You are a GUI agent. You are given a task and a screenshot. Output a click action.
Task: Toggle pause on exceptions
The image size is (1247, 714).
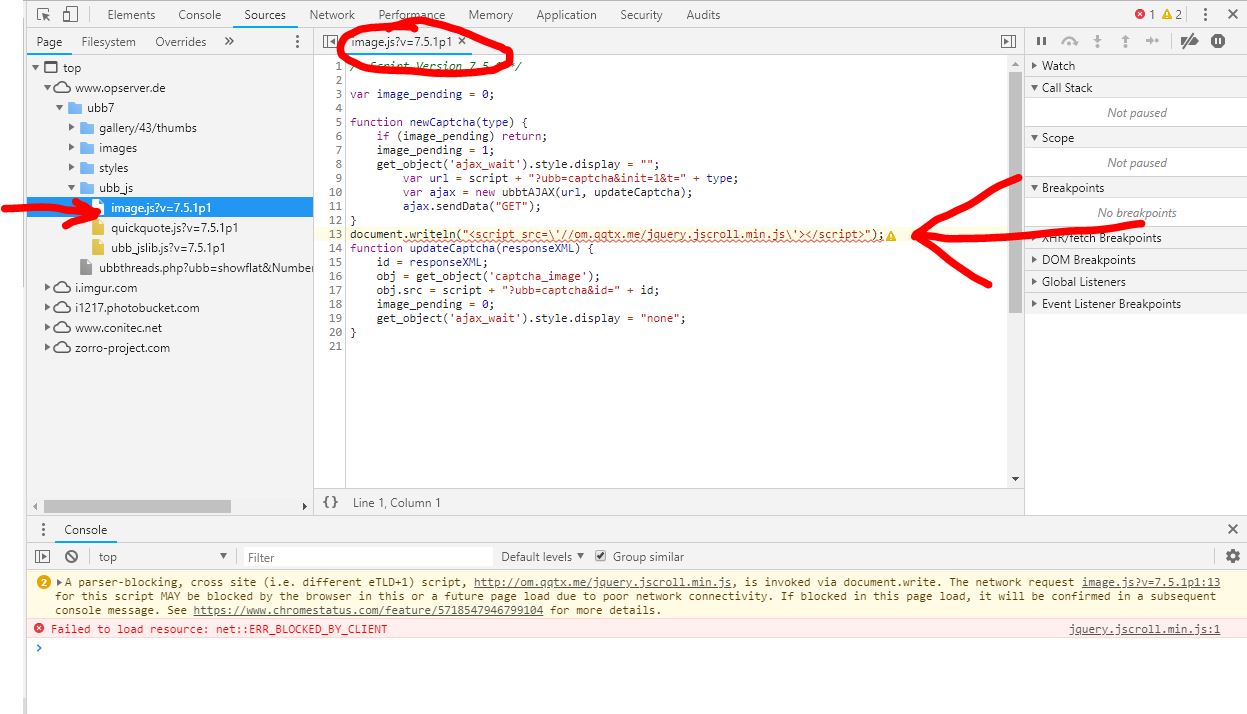pyautogui.click(x=1218, y=41)
